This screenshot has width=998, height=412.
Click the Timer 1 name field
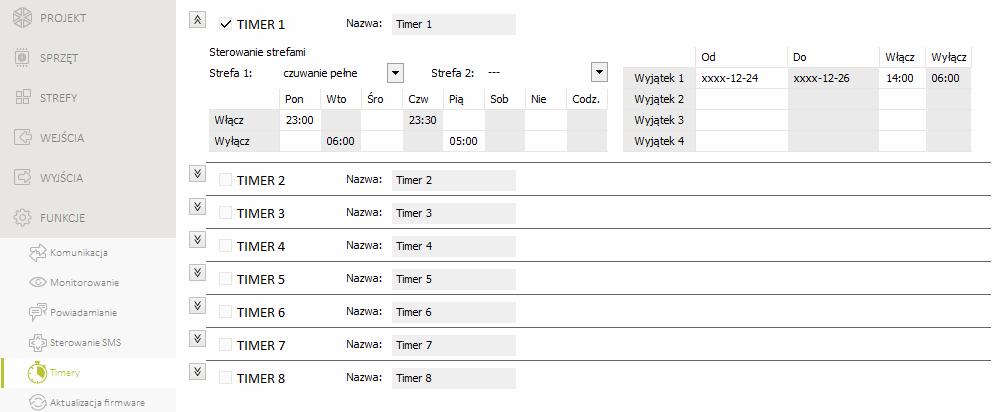pyautogui.click(x=454, y=24)
